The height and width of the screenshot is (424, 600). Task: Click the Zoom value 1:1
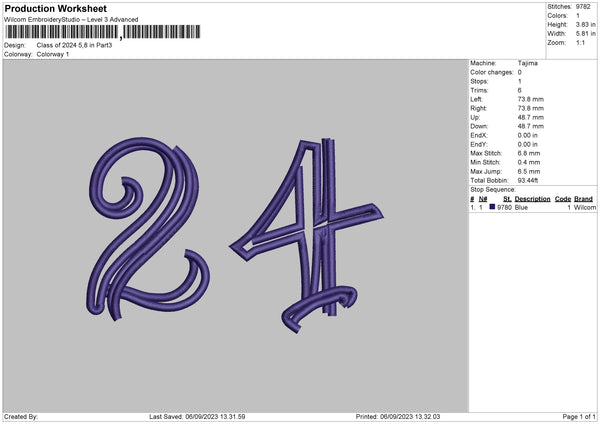click(580, 42)
